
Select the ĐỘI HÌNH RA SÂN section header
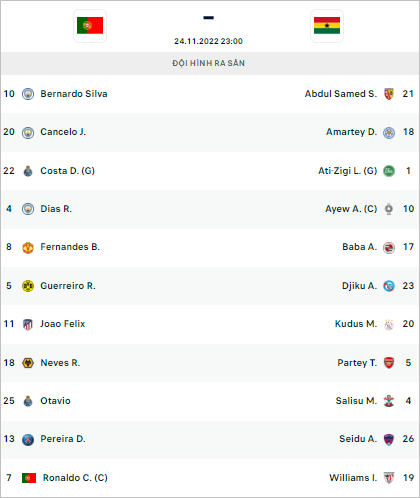[209, 63]
